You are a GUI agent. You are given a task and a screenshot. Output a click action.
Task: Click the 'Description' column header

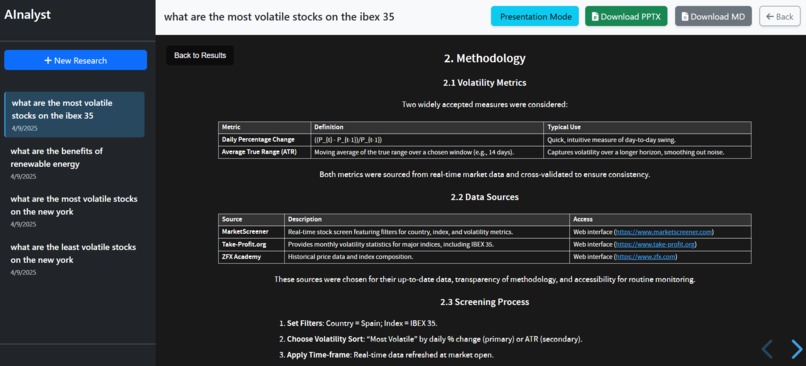[427, 219]
